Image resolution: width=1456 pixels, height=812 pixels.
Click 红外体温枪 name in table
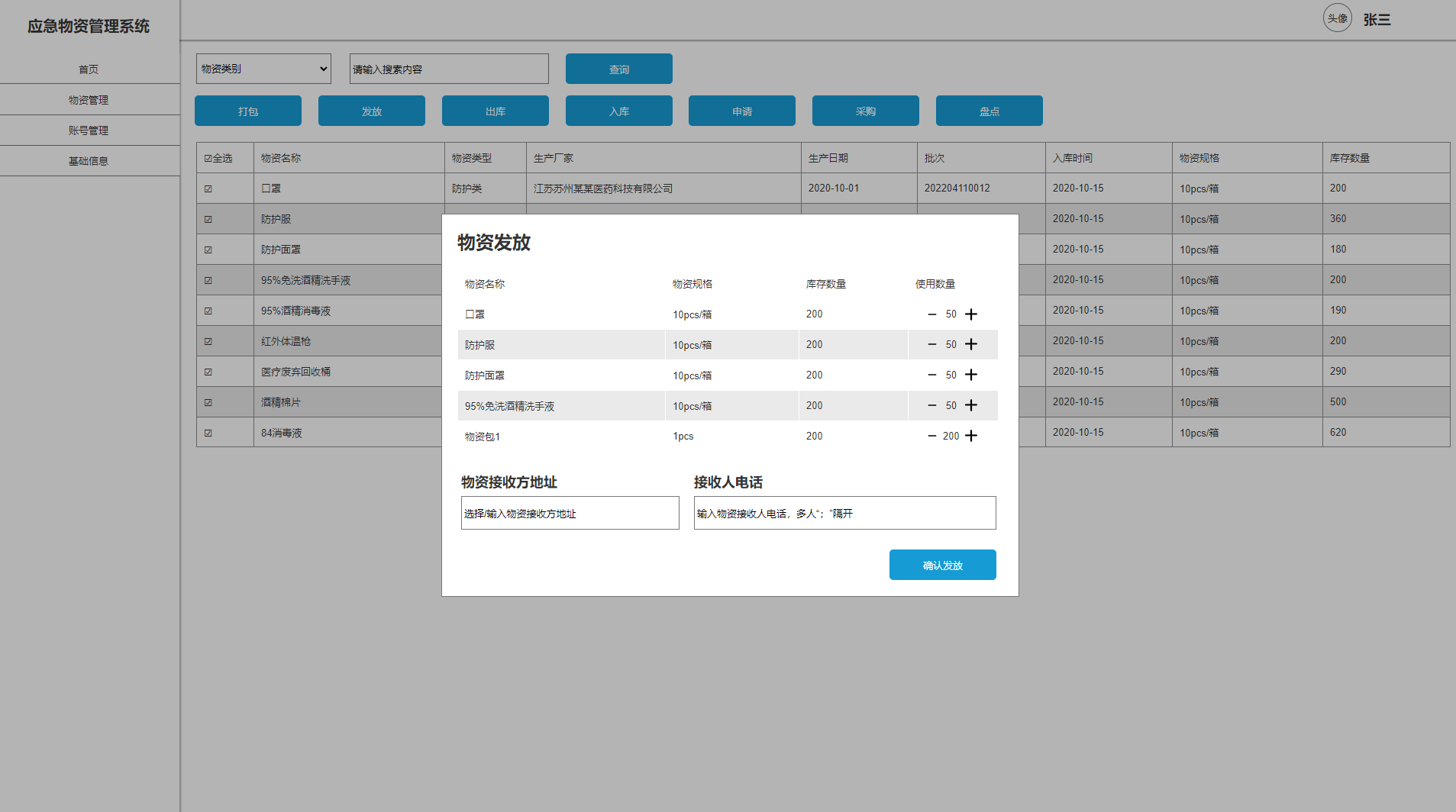(x=286, y=341)
